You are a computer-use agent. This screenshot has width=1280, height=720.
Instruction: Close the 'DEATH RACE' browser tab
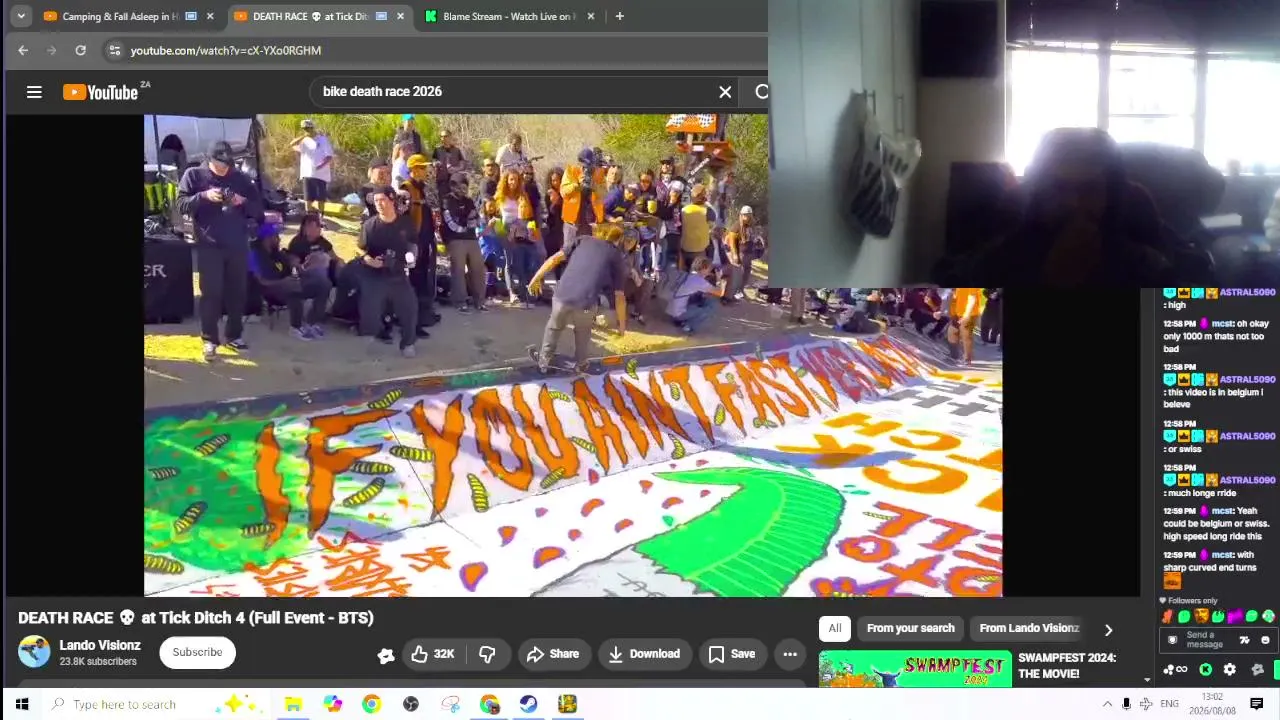point(400,16)
